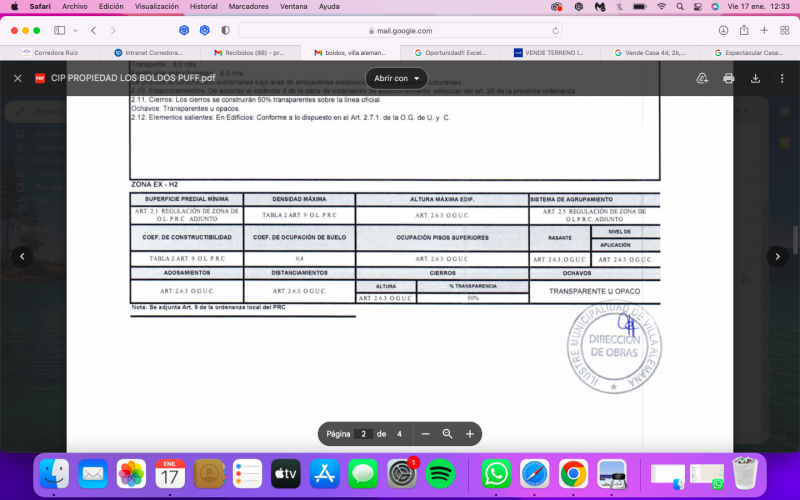Add PDF to Google Drive icon
The height and width of the screenshot is (500, 800).
(702, 79)
